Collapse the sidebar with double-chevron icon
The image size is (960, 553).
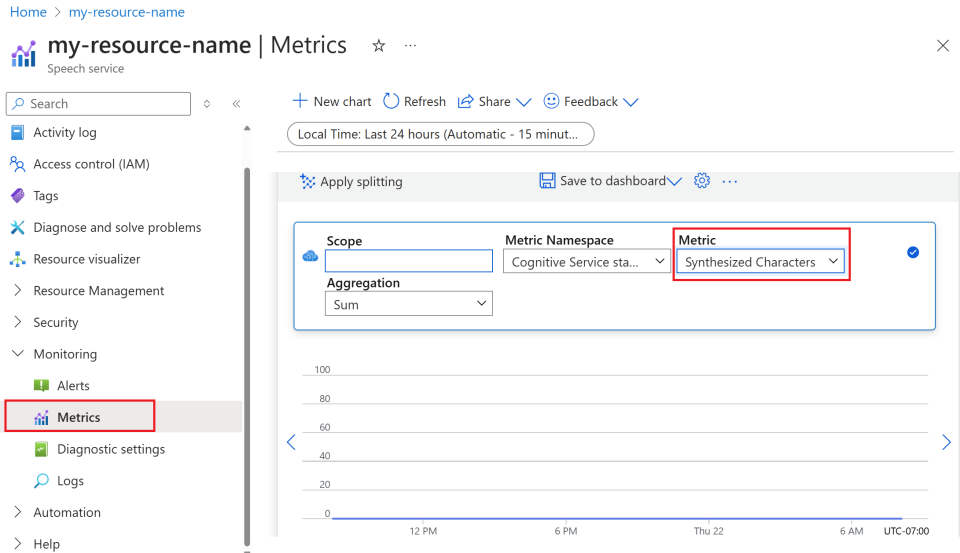tap(237, 103)
